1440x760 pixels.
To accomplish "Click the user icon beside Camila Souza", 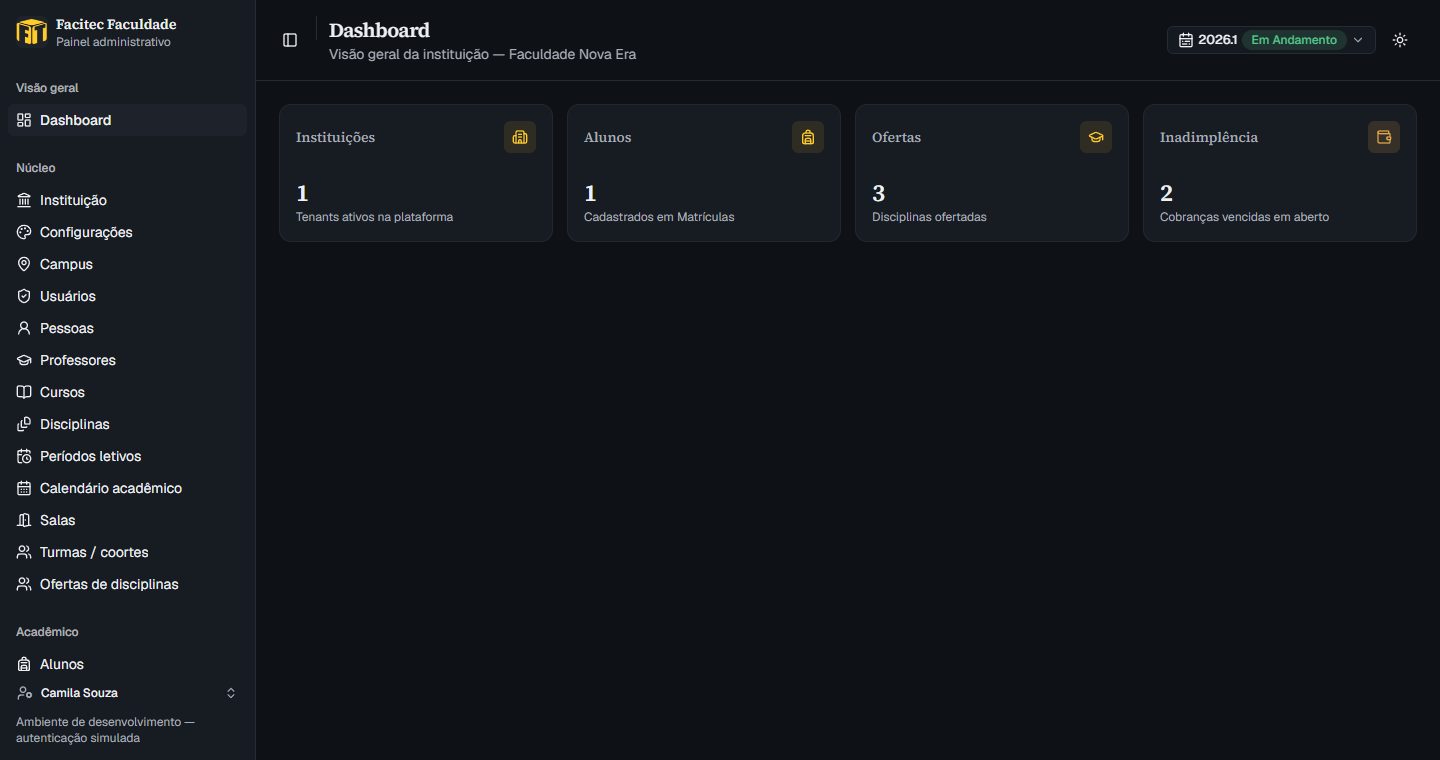I will (x=25, y=693).
